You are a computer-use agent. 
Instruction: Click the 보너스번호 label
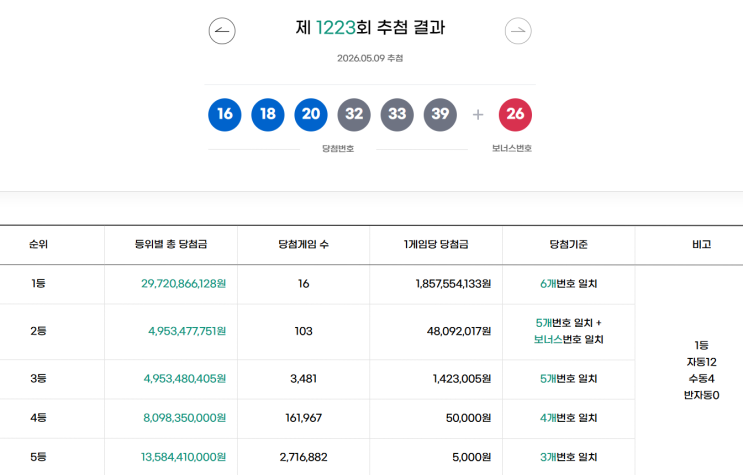click(512, 148)
